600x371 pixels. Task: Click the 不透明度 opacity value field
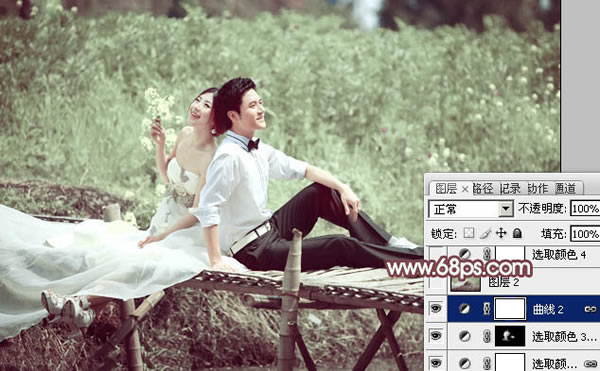585,209
